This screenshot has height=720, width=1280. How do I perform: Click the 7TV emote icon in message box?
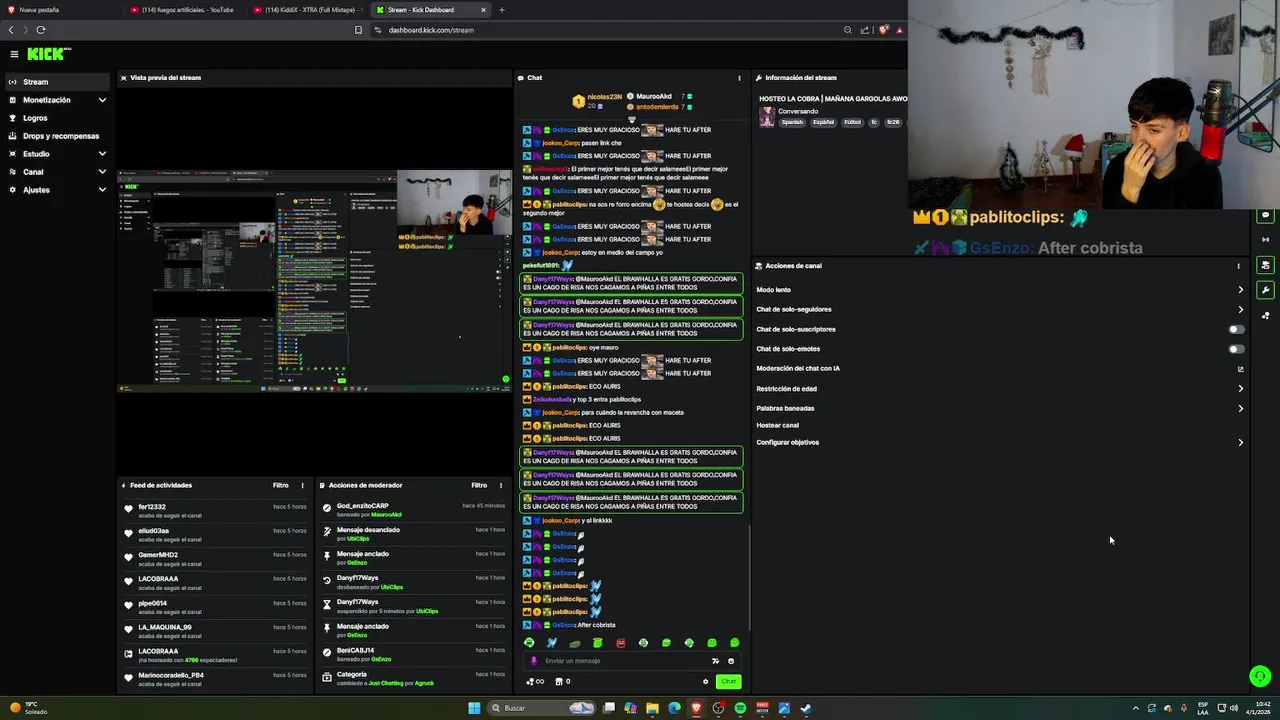tap(715, 661)
